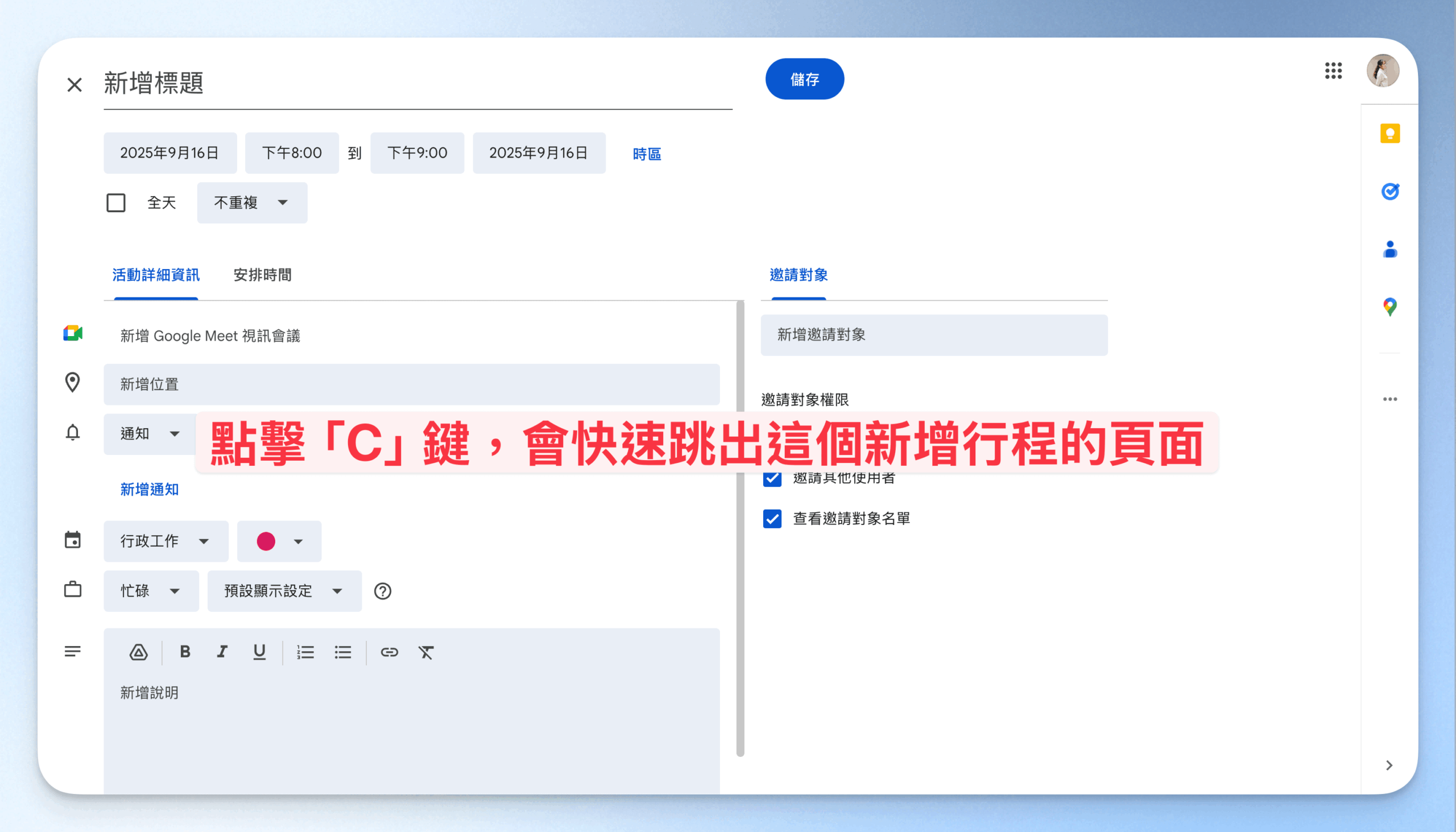Open the Google apps grid

(1333, 71)
